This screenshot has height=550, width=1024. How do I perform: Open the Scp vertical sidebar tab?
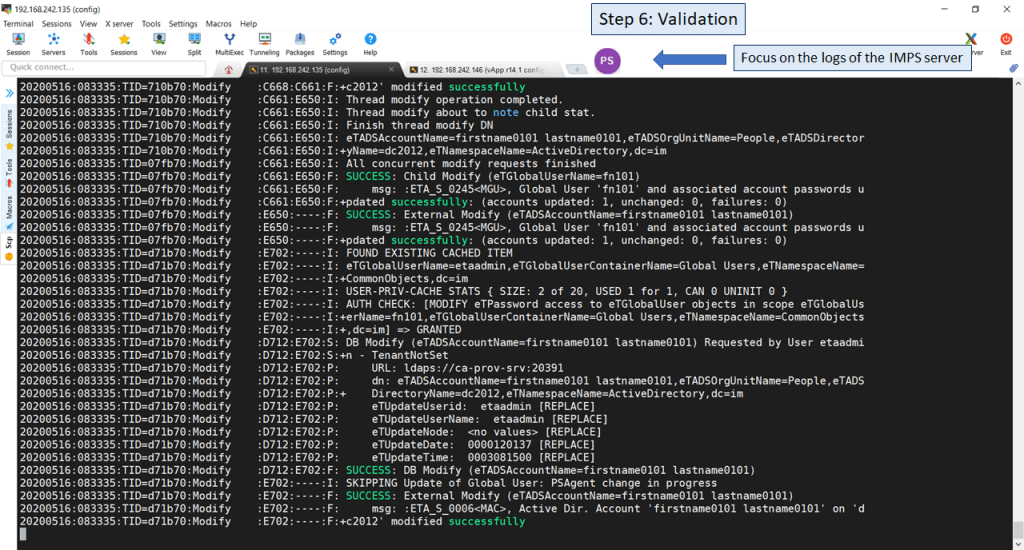[x=9, y=246]
